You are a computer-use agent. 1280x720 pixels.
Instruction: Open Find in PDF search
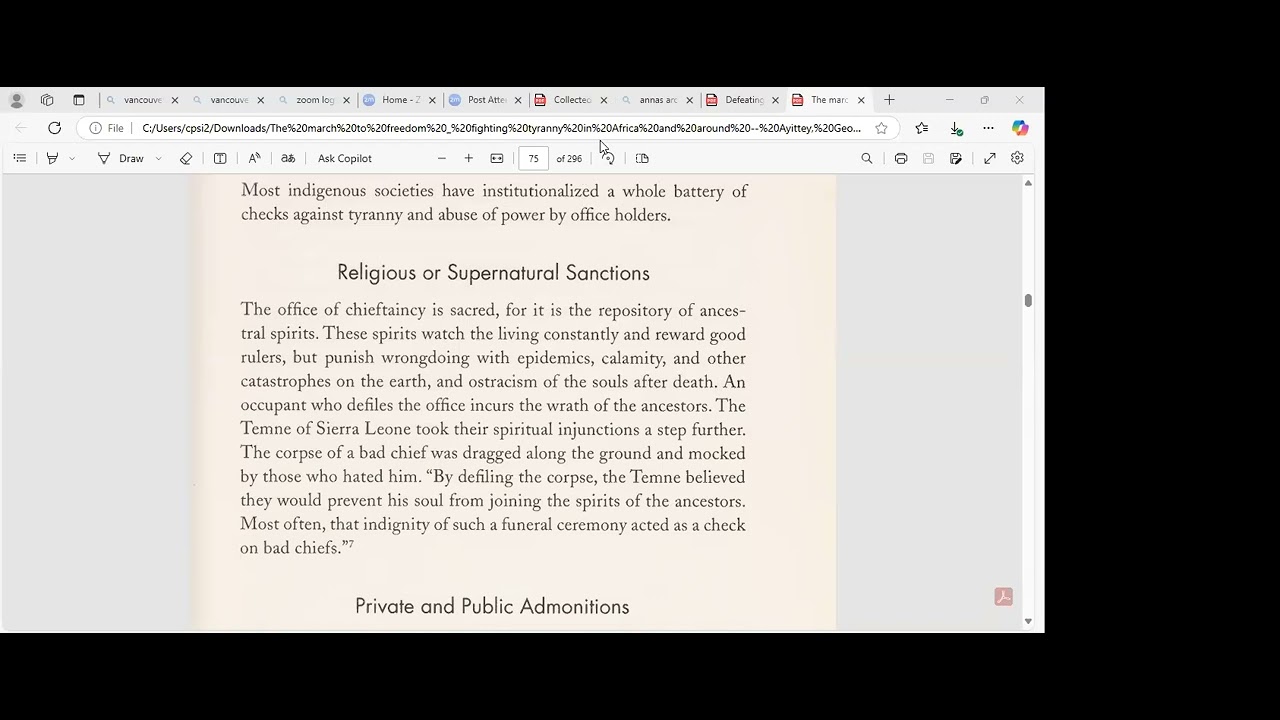867,158
